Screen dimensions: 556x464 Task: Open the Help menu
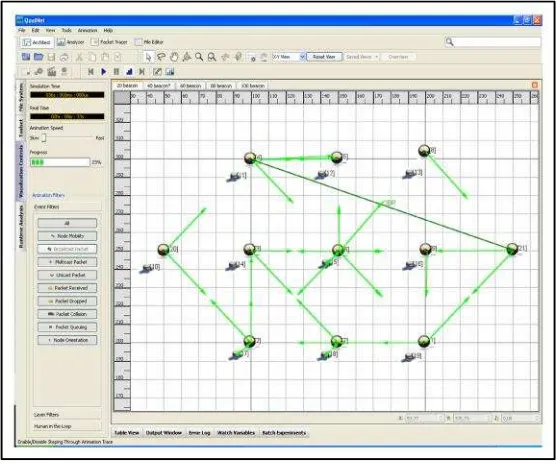(108, 30)
